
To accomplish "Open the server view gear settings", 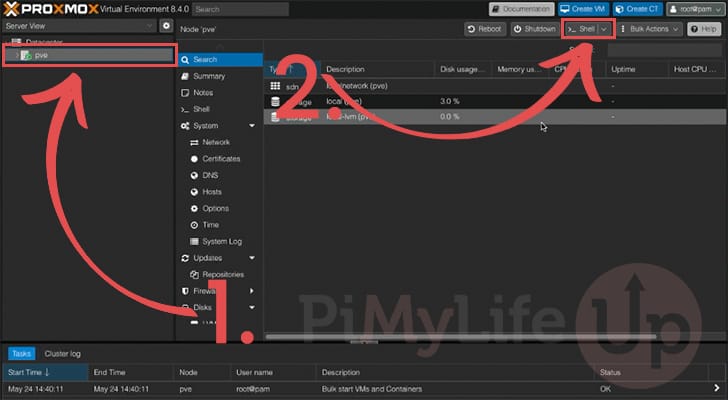I will click(x=166, y=26).
